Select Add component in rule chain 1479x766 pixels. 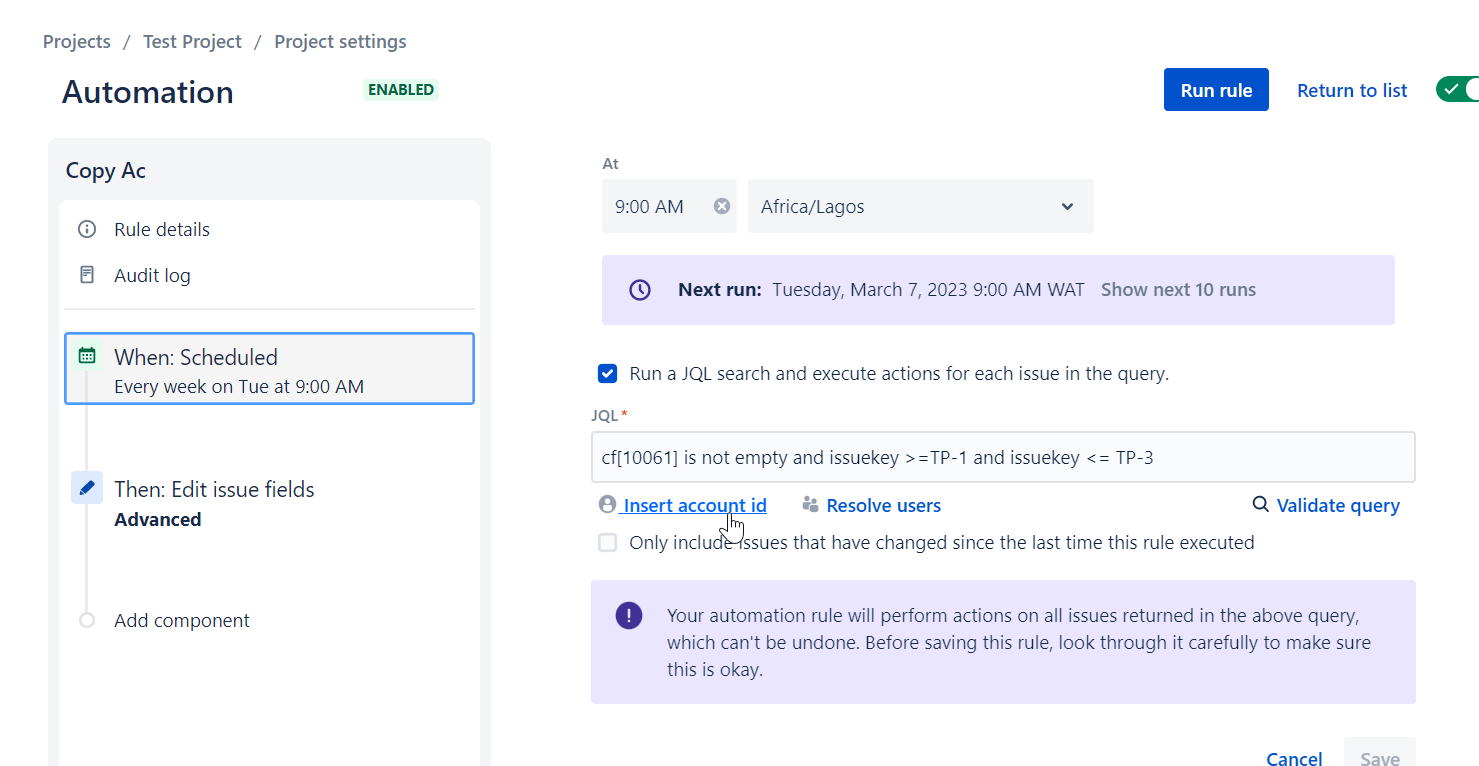[x=181, y=620]
